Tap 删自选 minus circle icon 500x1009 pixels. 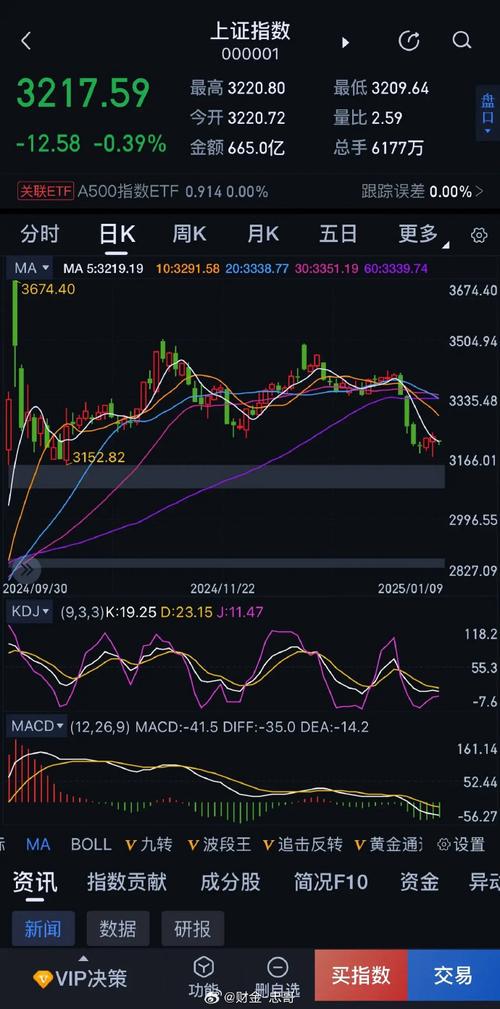[x=277, y=967]
